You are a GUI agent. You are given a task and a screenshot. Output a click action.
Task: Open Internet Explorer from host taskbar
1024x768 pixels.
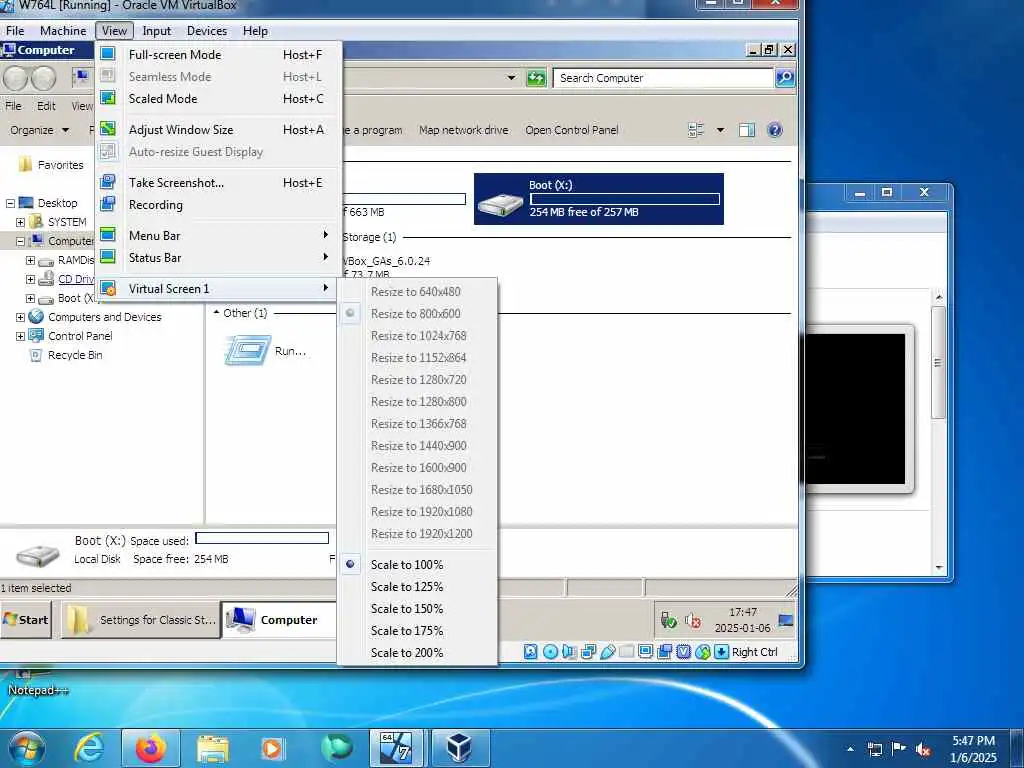click(x=88, y=748)
